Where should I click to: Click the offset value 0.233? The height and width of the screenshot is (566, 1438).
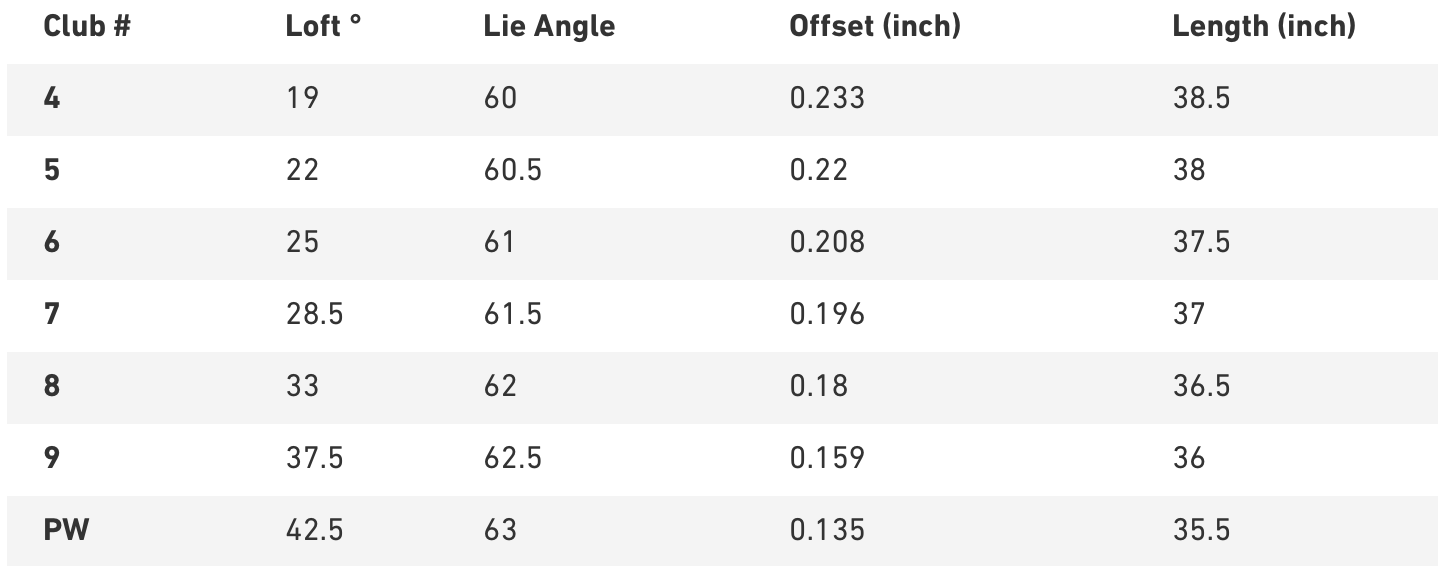click(x=827, y=98)
